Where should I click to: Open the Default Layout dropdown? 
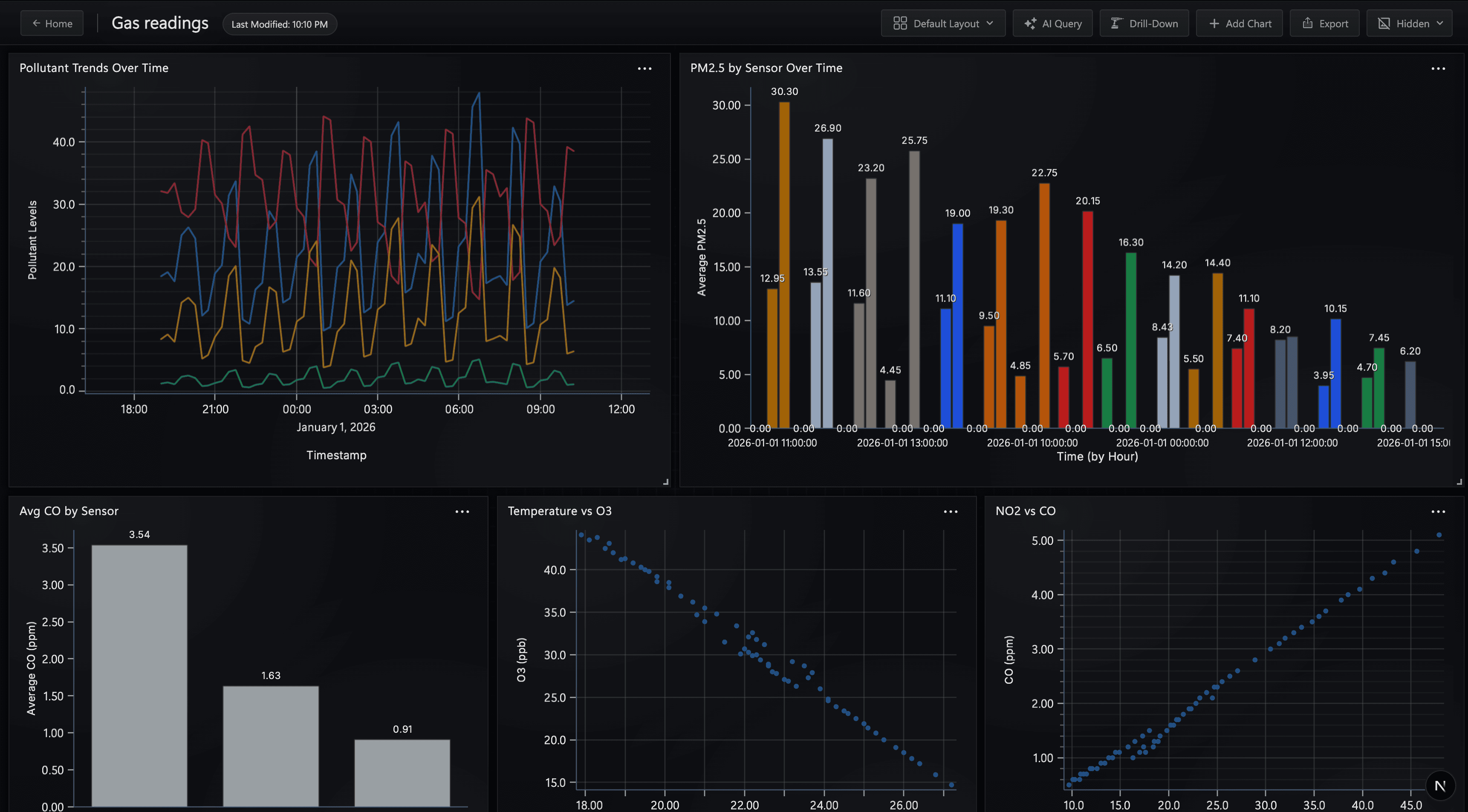click(942, 23)
